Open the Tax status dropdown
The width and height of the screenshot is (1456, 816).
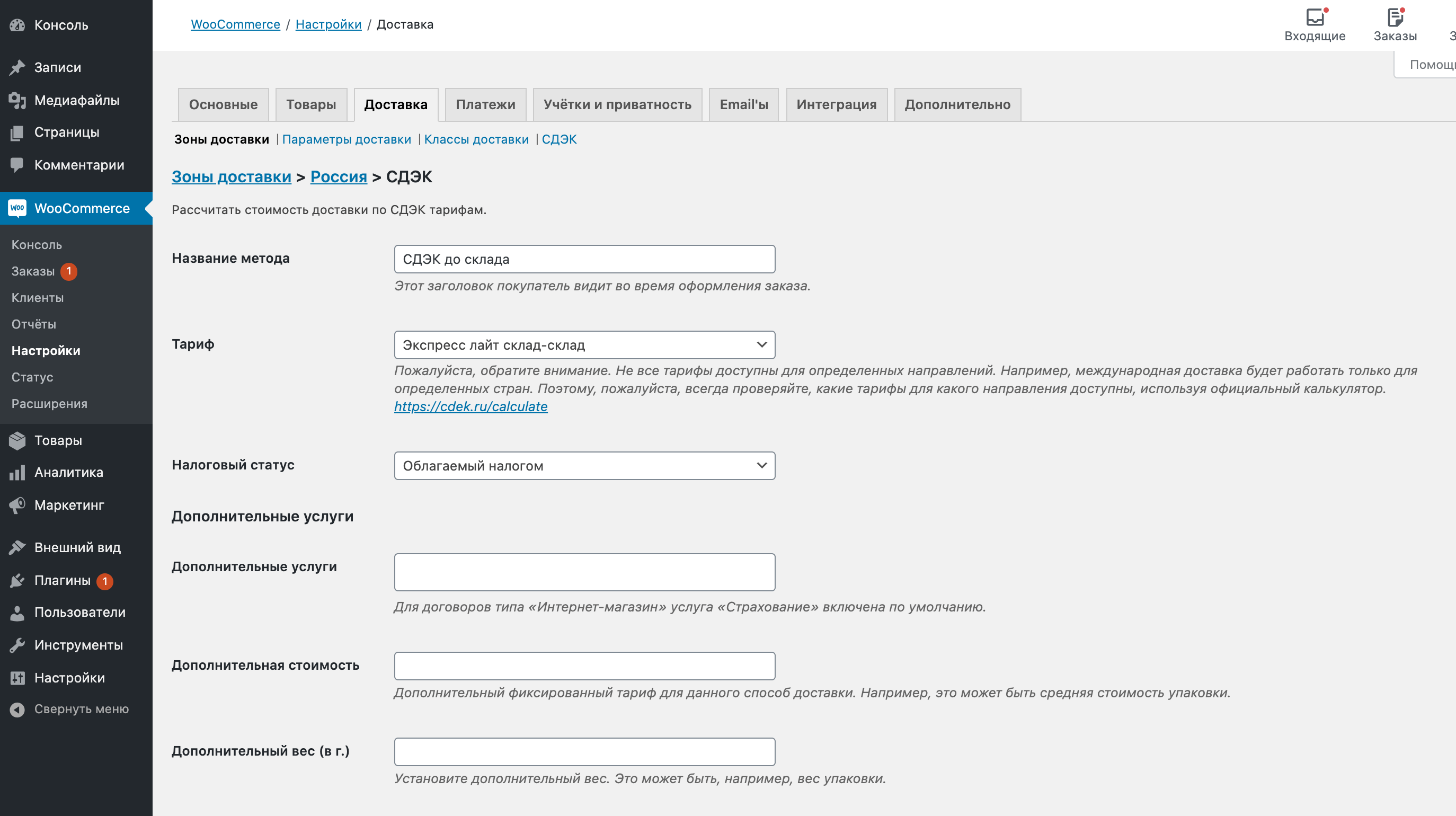584,466
